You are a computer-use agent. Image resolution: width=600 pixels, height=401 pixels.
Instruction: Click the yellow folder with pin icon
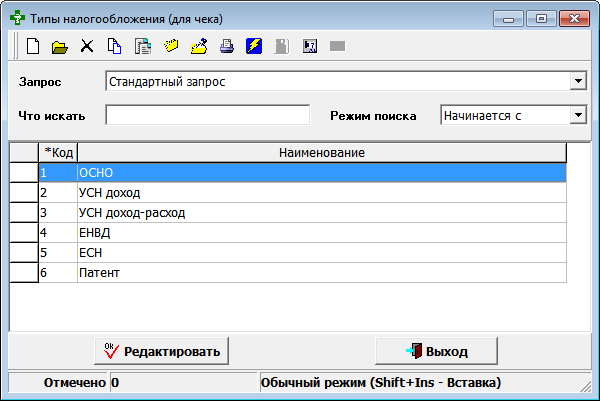tap(199, 46)
